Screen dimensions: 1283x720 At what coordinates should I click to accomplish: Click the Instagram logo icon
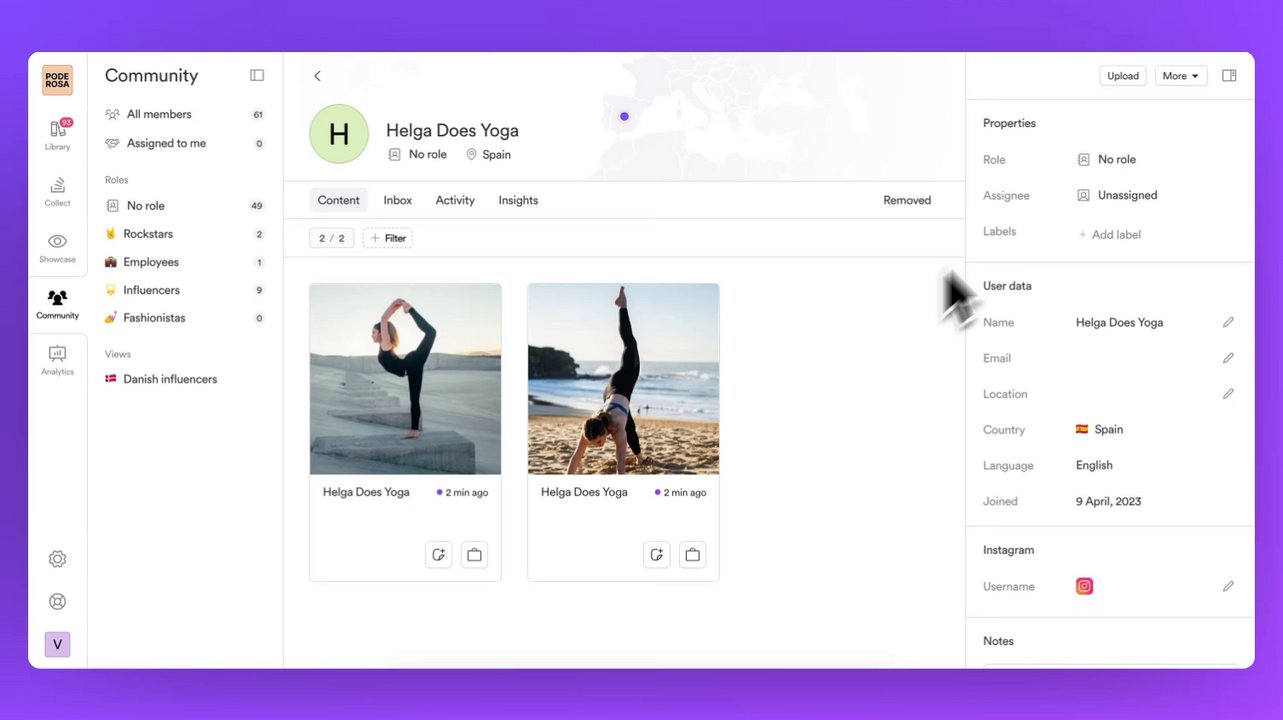pyautogui.click(x=1084, y=586)
